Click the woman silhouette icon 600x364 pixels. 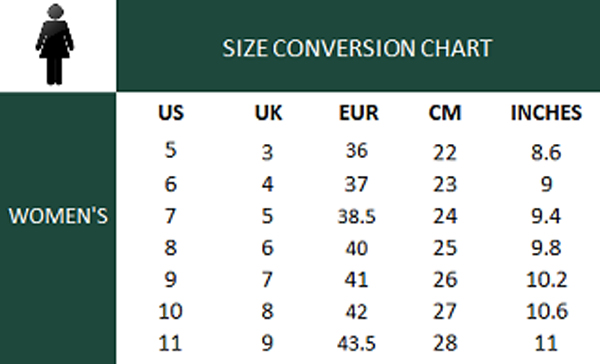(55, 44)
